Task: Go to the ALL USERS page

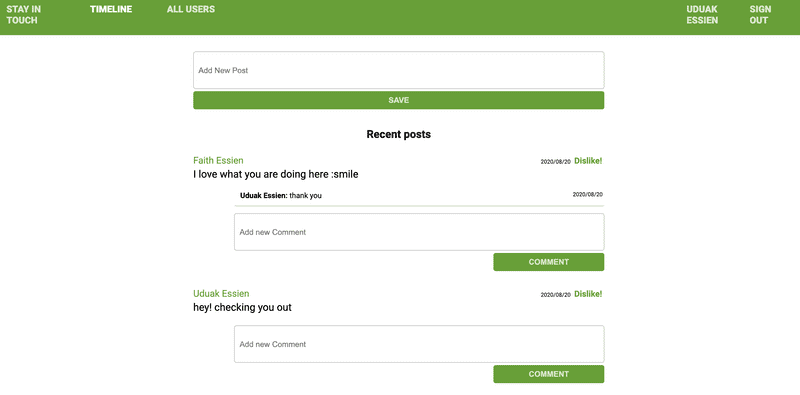Action: (190, 9)
